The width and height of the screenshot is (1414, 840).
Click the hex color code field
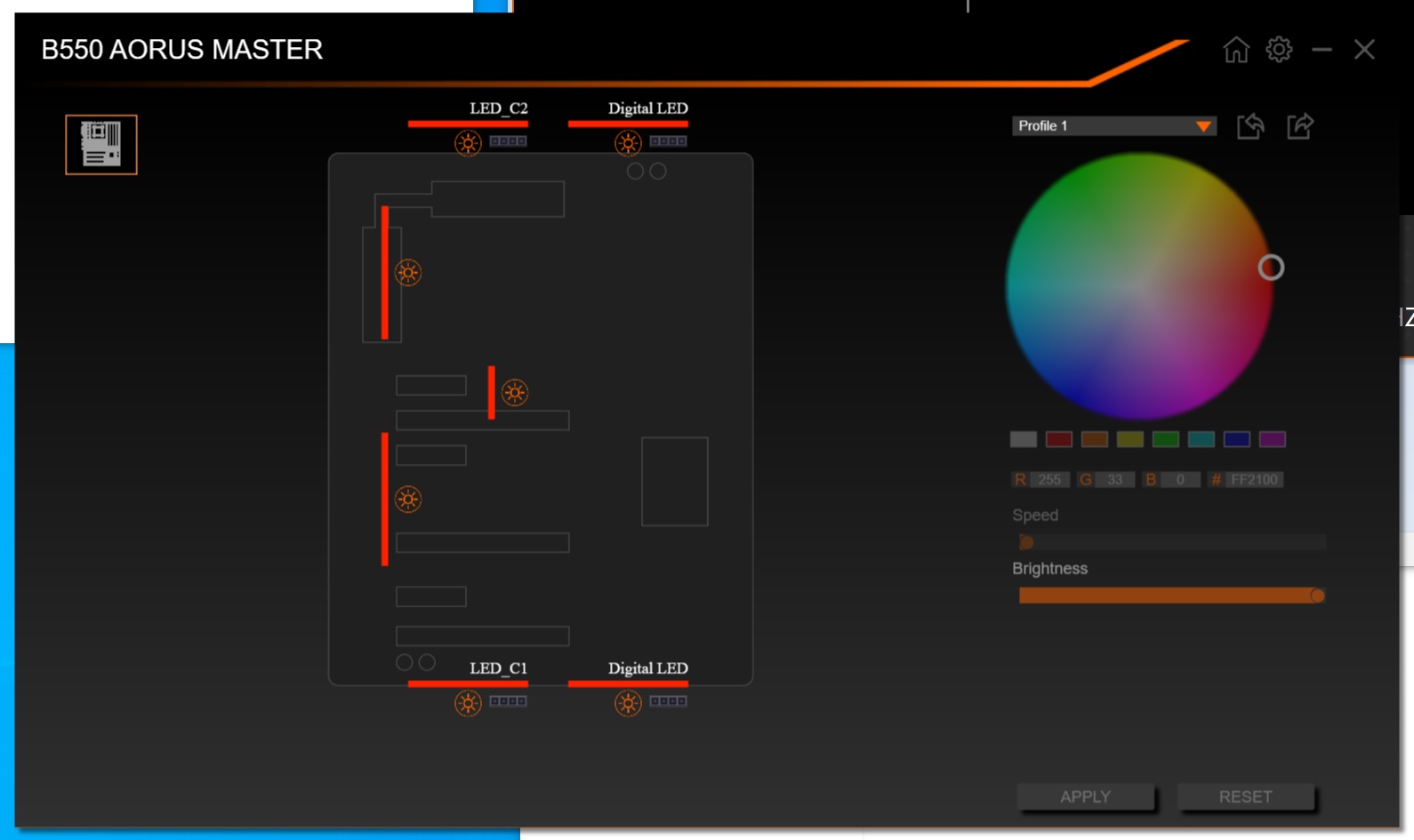[1254, 480]
